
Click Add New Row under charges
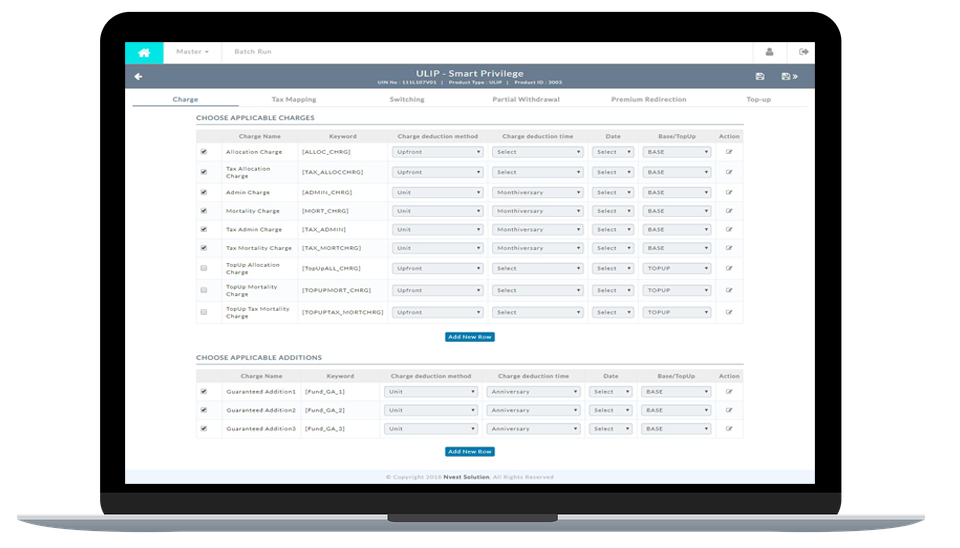pyautogui.click(x=470, y=337)
